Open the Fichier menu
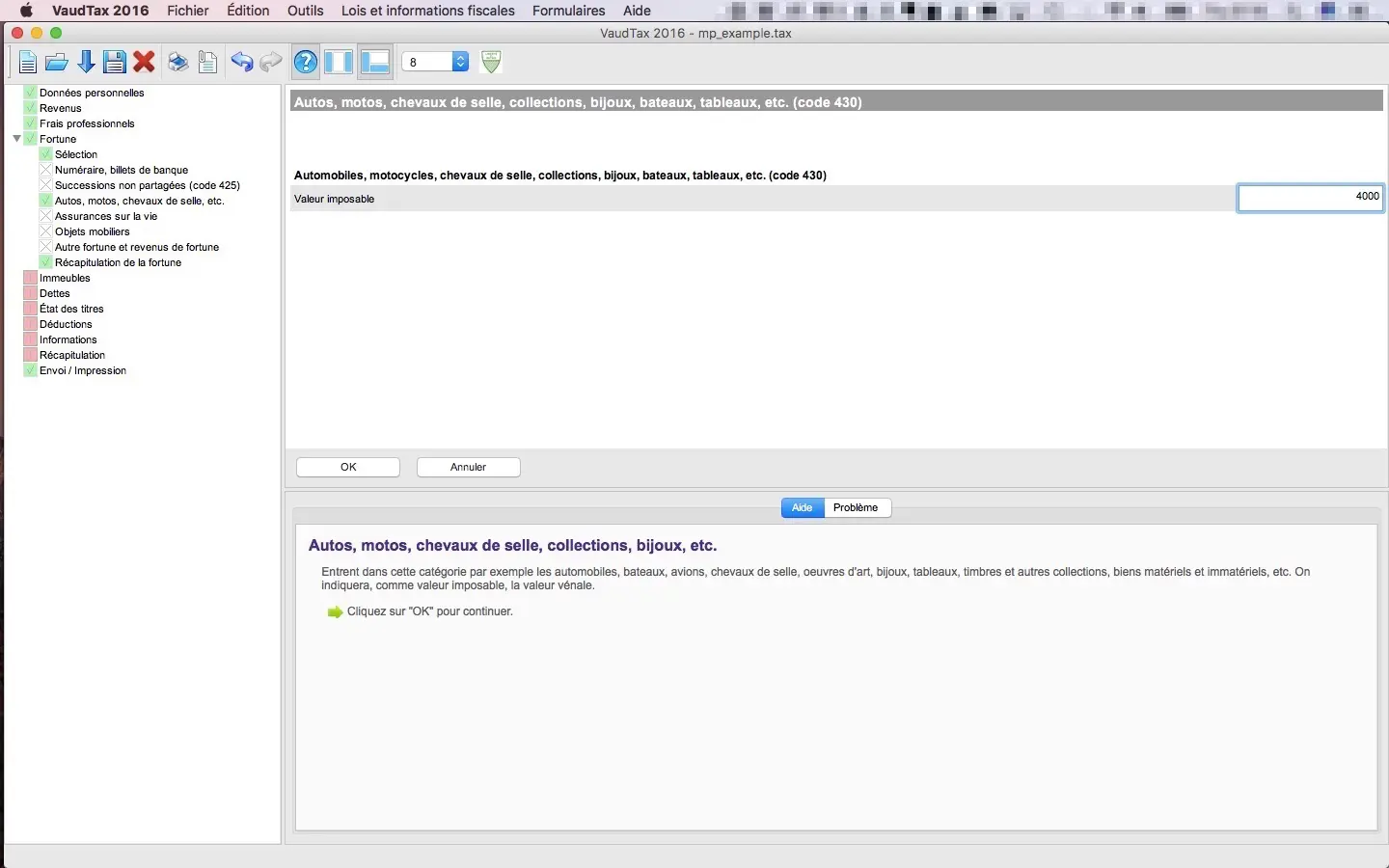This screenshot has width=1389, height=868. click(188, 11)
